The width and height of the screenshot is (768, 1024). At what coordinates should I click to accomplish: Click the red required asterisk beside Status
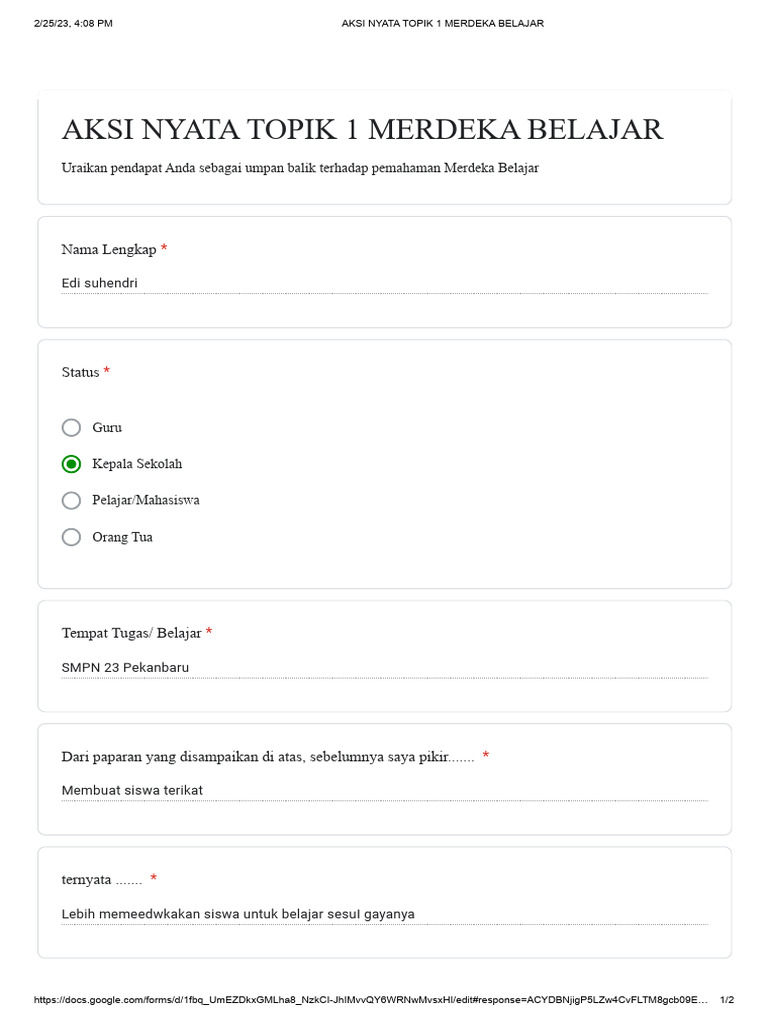(106, 371)
